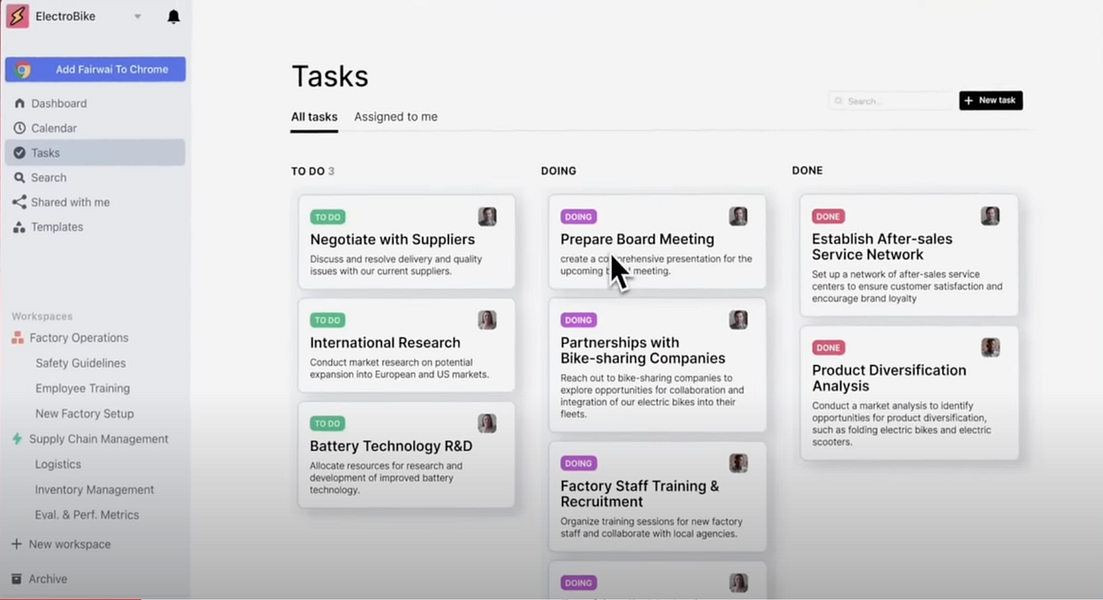Open notifications bell
Screen dimensions: 1103x600
click(x=173, y=16)
